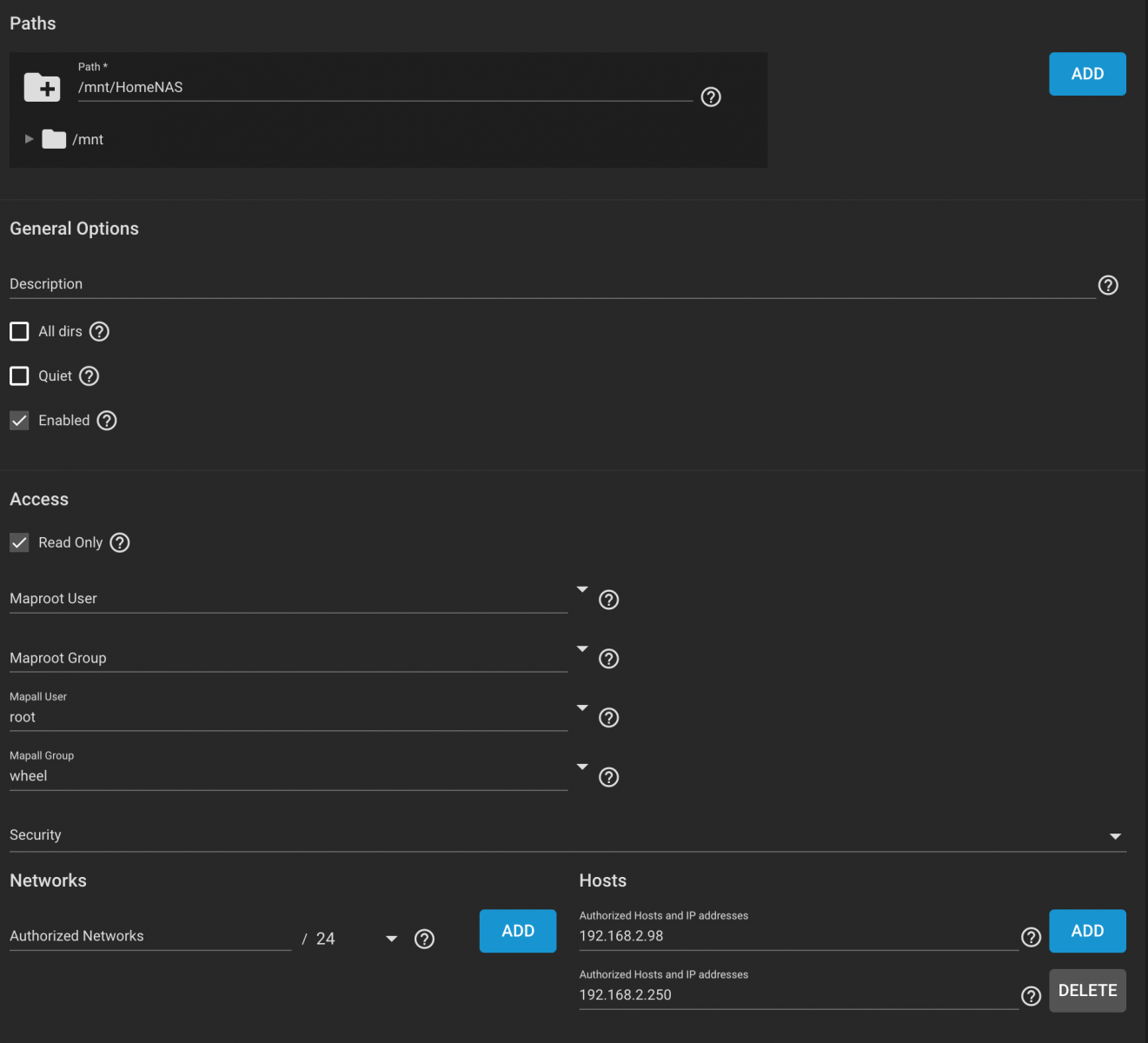Show help for Description field
The height and width of the screenshot is (1043, 1148).
pyautogui.click(x=1108, y=285)
